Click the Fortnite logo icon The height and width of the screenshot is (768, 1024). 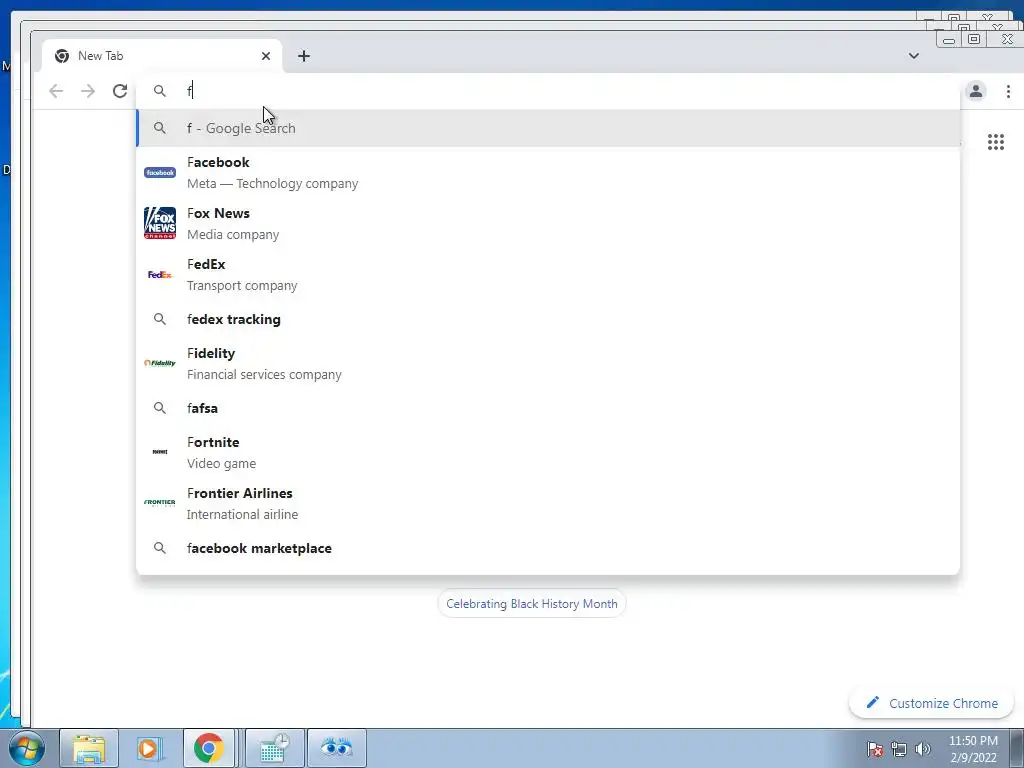(160, 452)
